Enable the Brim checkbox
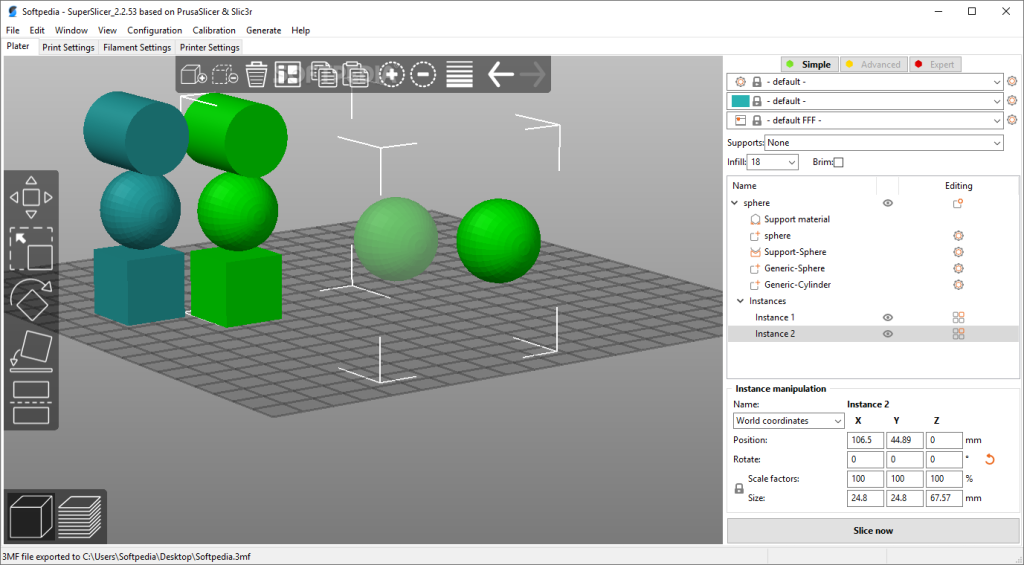Screen dimensions: 1024x565 [x=838, y=162]
